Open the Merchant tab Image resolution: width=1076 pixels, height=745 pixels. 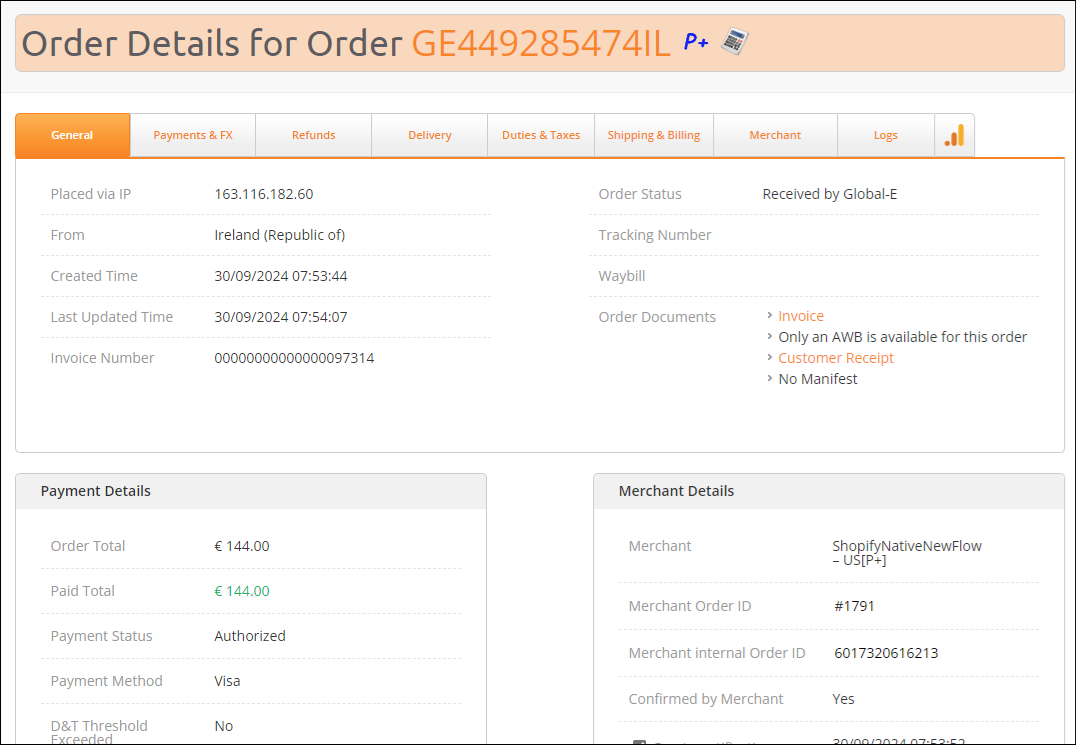(775, 135)
